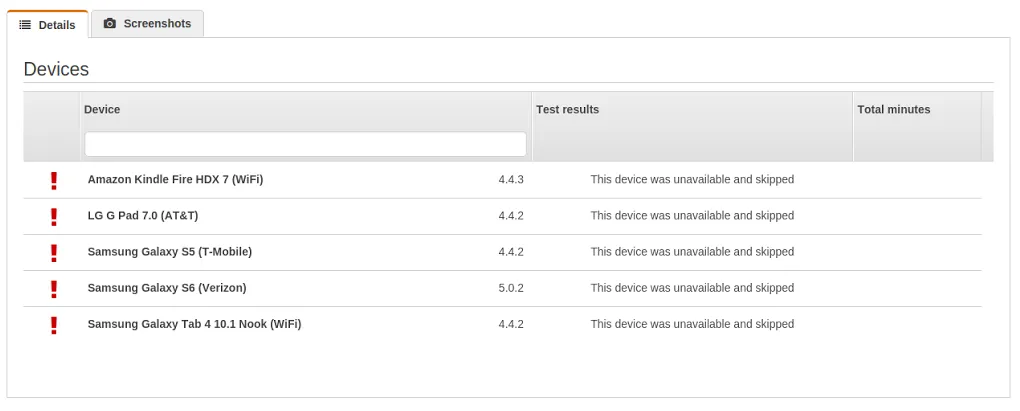Click the Details tab list icon
This screenshot has width=1020, height=411.
pos(25,25)
